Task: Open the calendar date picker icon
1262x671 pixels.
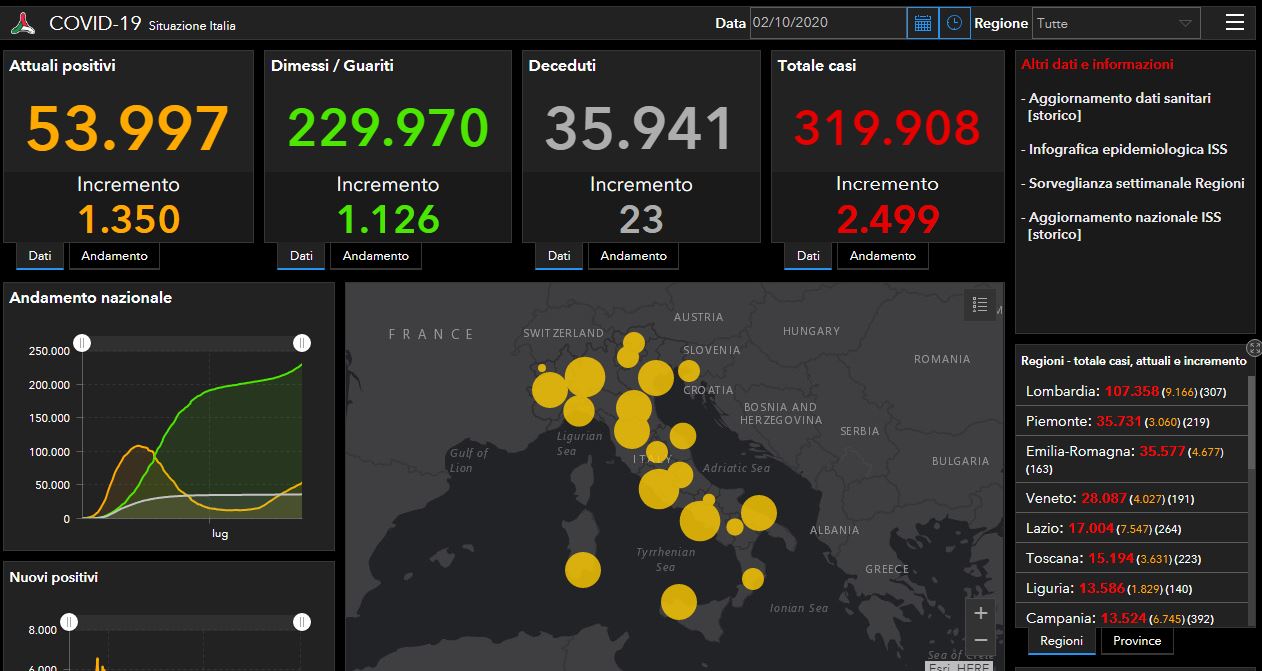Action: click(x=922, y=22)
